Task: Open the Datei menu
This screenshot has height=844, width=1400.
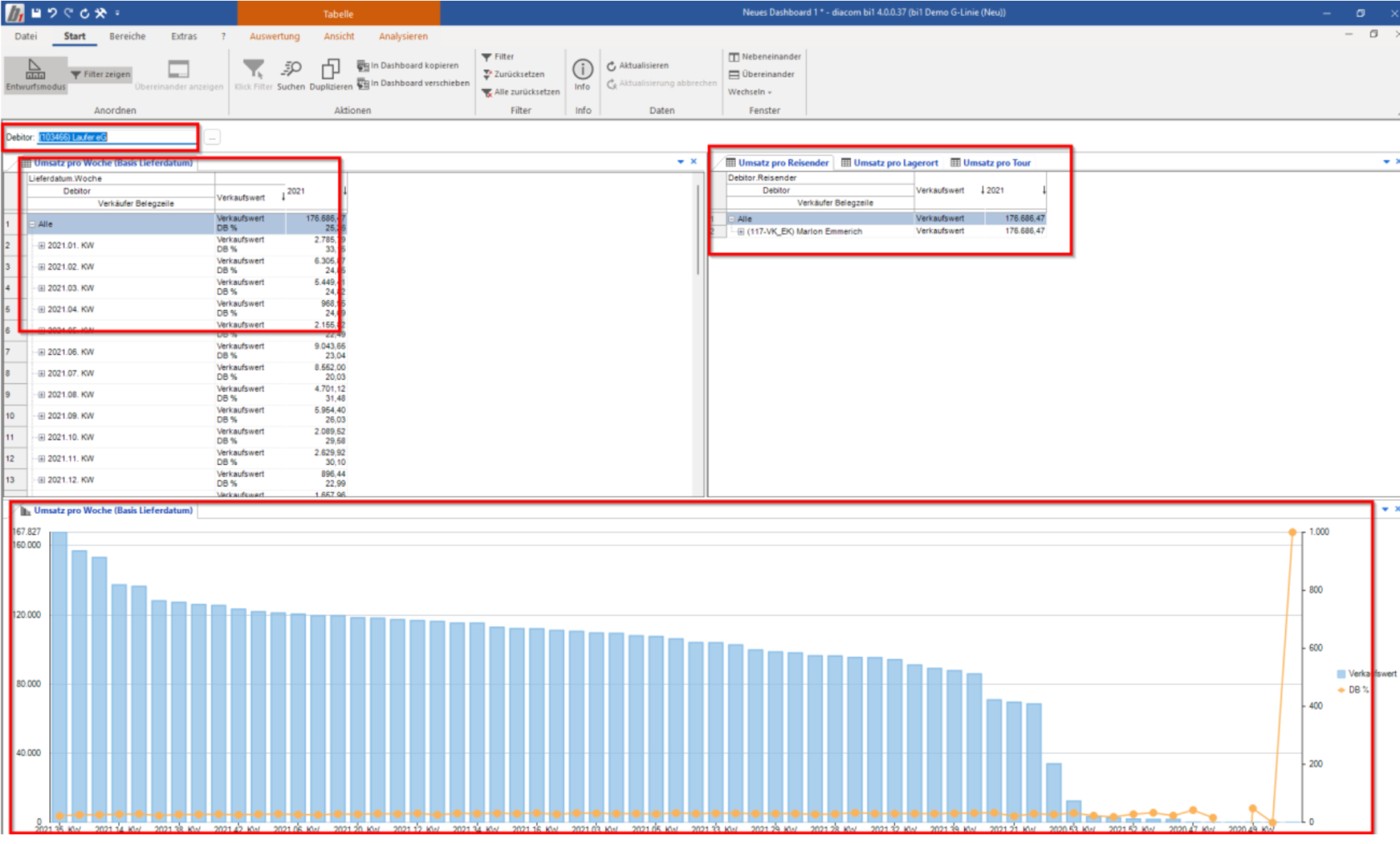Action: point(26,36)
